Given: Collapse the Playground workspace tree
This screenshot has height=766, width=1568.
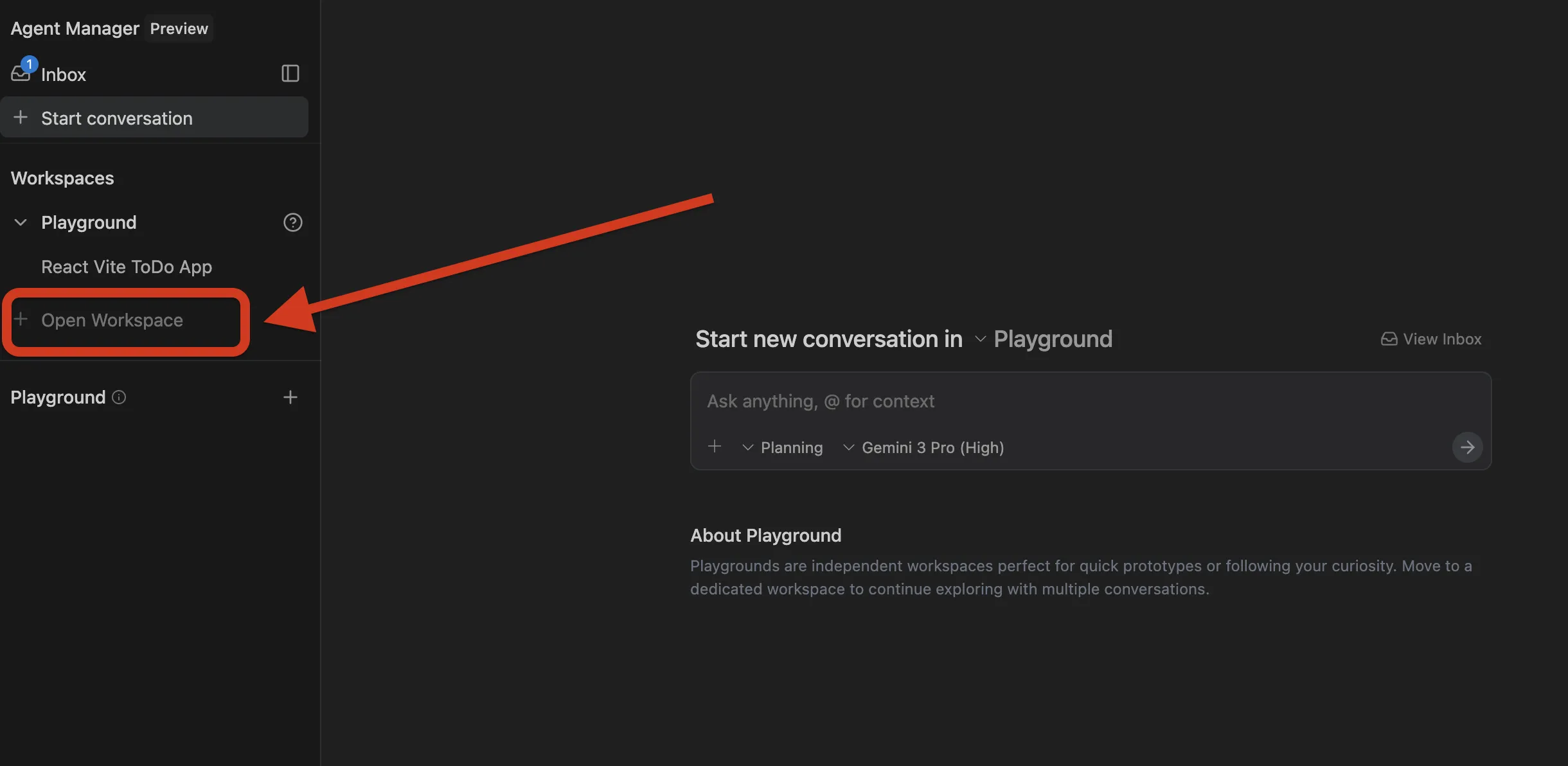Looking at the screenshot, I should [21, 222].
